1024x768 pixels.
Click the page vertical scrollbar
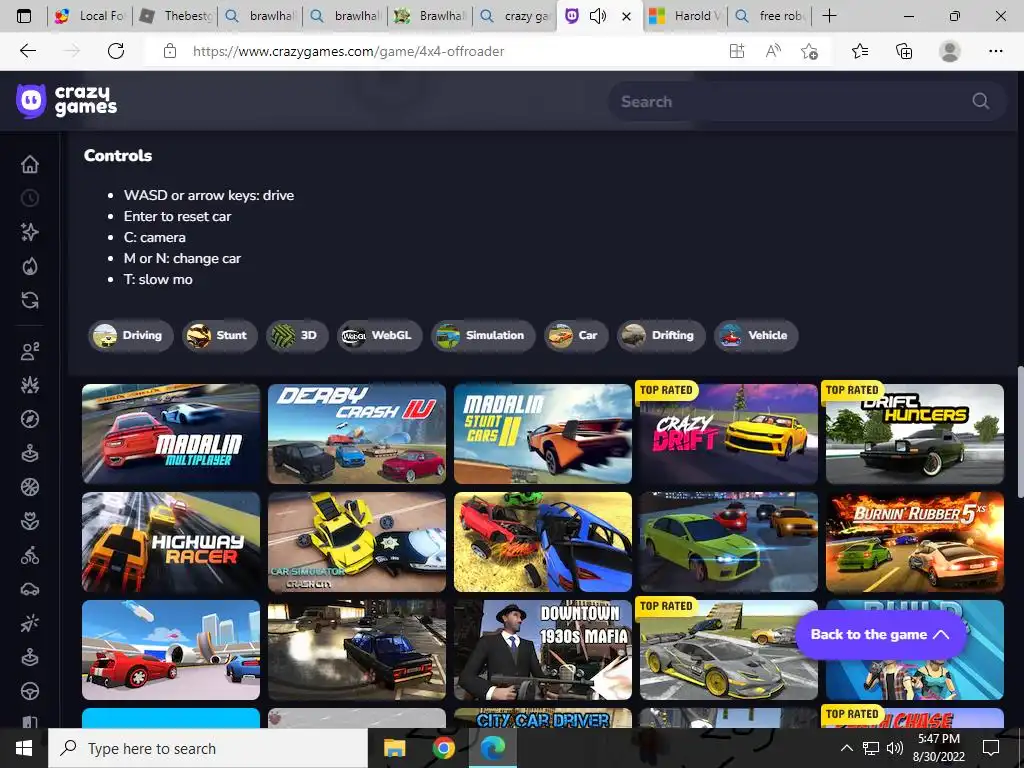(x=1019, y=431)
